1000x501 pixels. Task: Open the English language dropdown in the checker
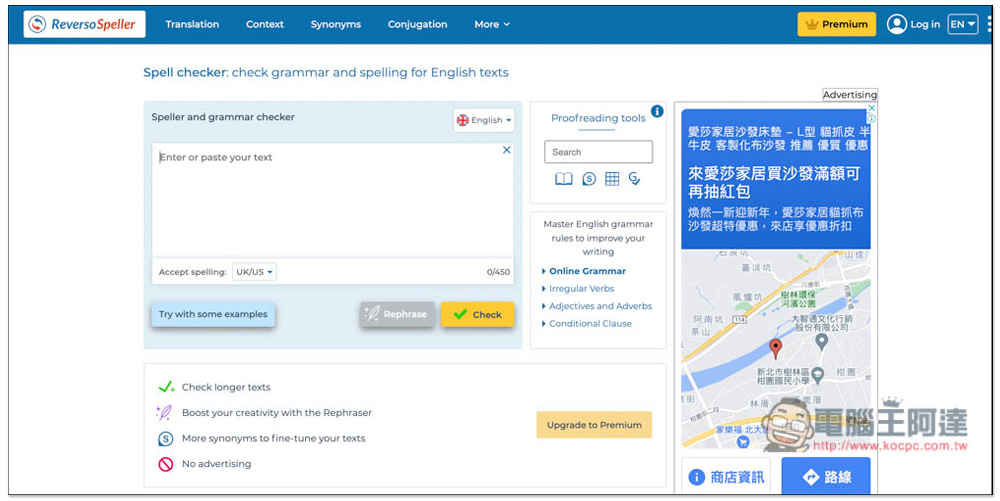(x=484, y=120)
